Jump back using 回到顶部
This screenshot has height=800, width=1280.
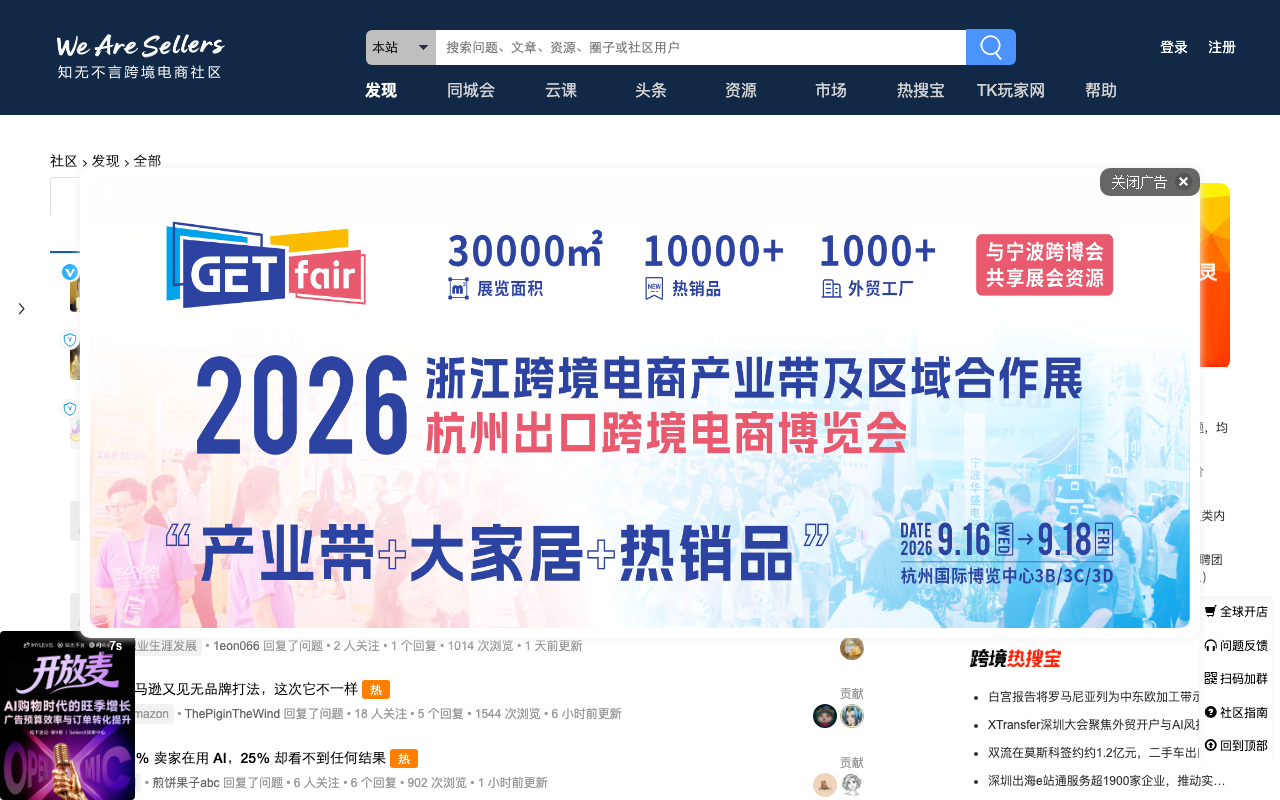[1236, 745]
